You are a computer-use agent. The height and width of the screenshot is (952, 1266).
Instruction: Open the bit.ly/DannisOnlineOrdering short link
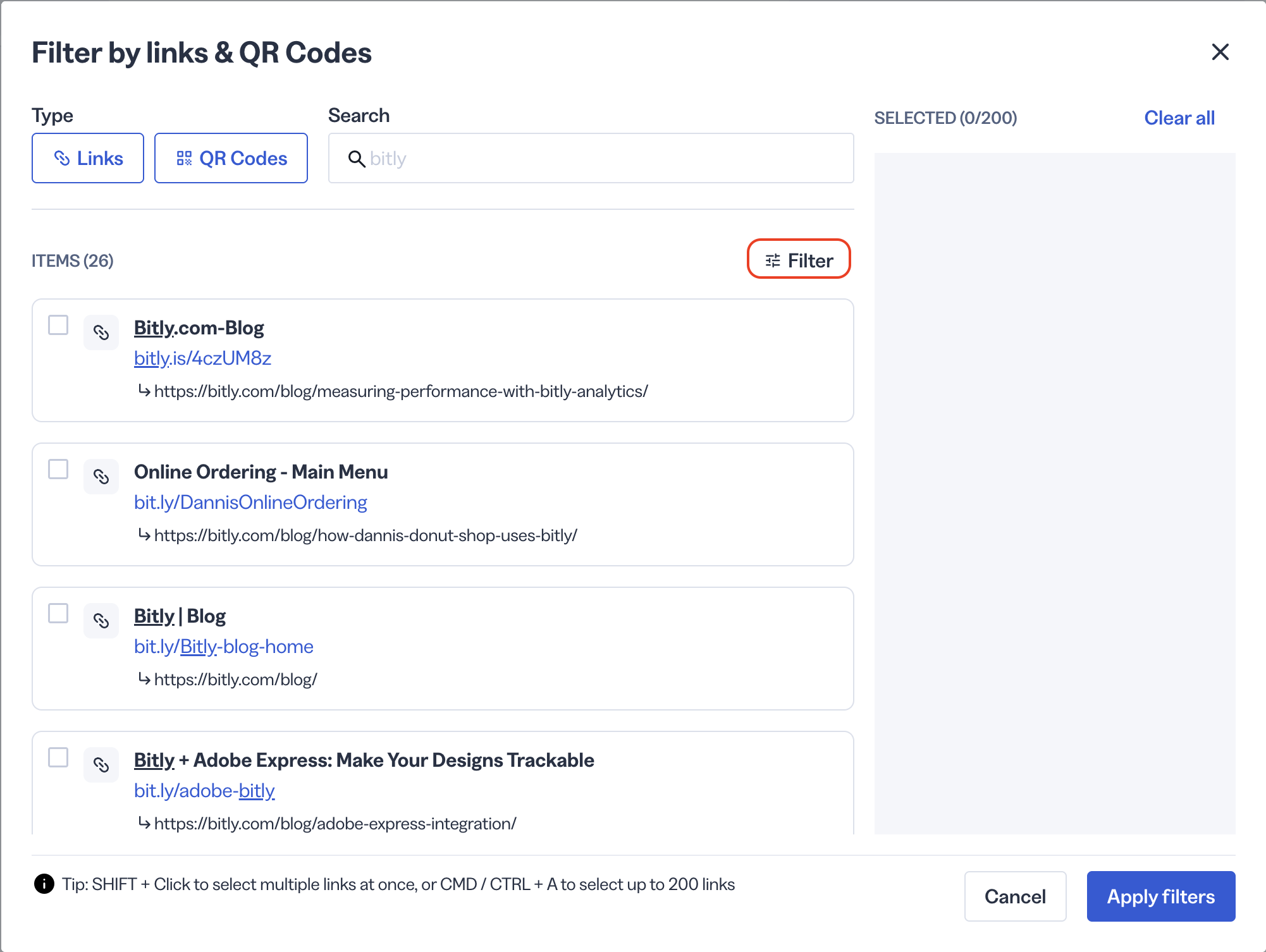click(x=250, y=503)
